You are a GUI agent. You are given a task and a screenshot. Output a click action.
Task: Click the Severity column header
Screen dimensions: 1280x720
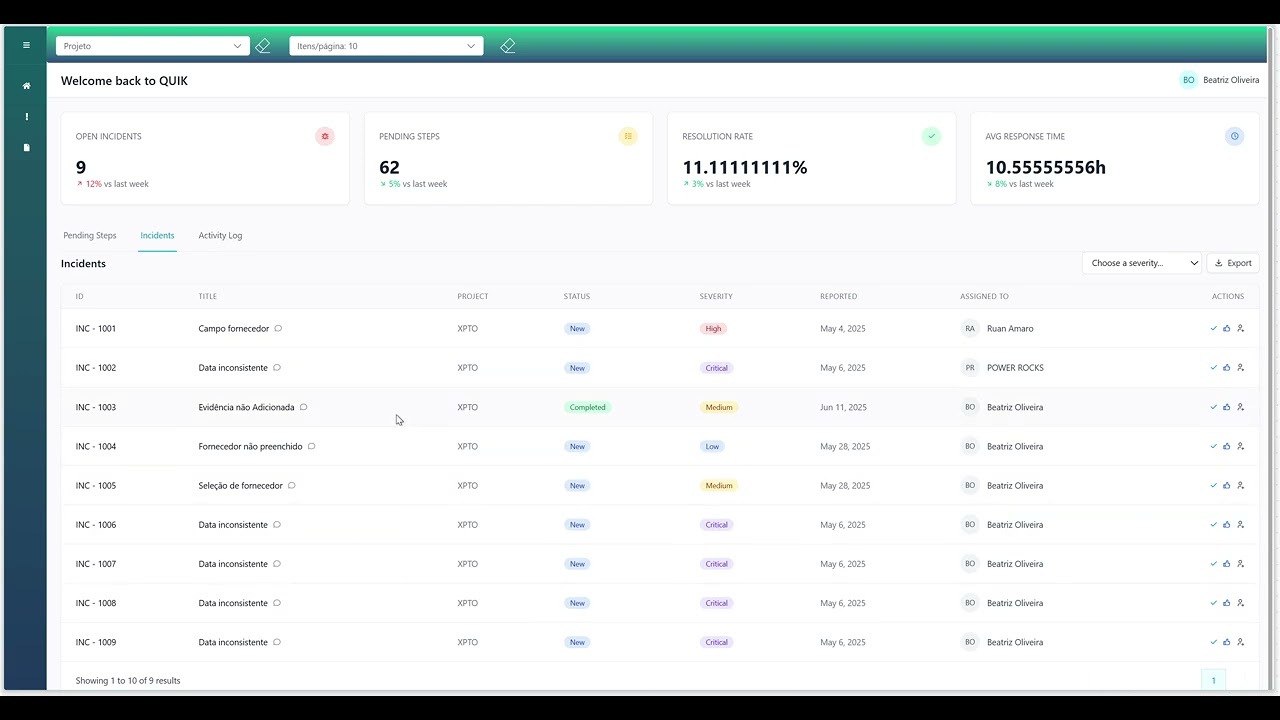pyautogui.click(x=716, y=296)
